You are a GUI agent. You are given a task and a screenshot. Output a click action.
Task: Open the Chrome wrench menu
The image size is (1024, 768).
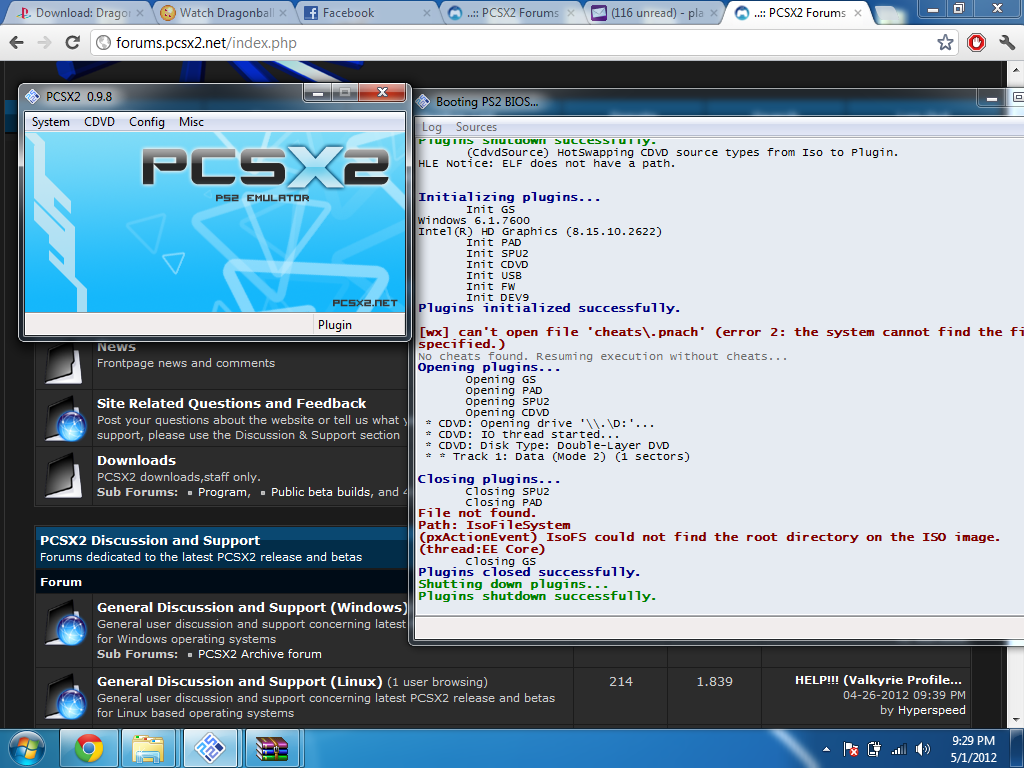pos(1006,42)
